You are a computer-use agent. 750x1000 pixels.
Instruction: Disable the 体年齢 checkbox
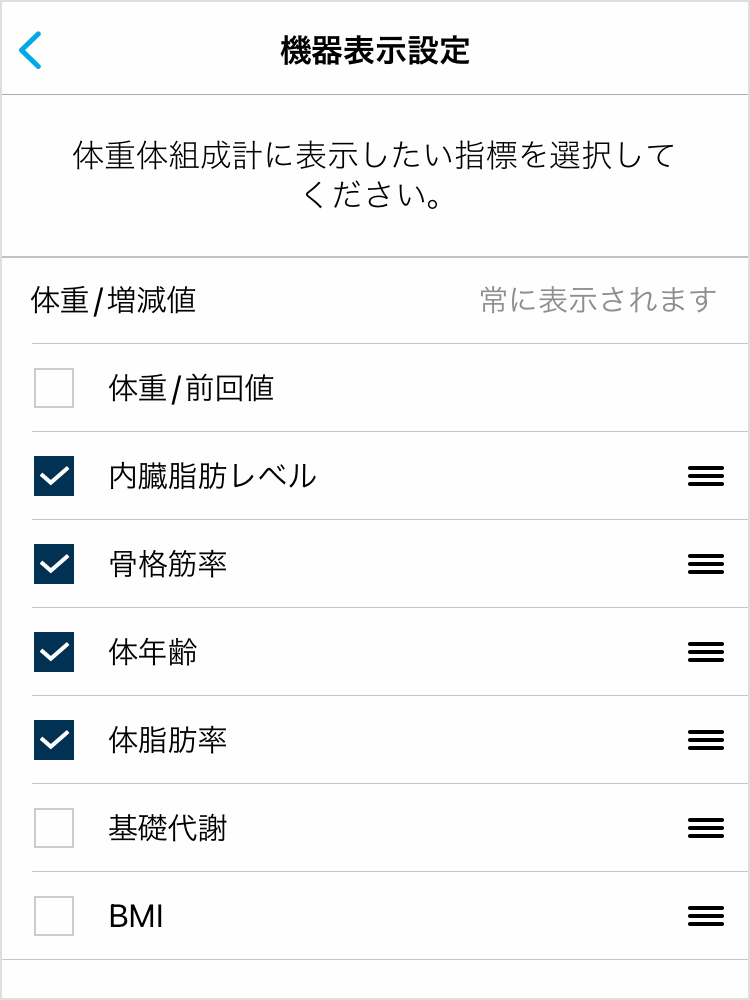[54, 652]
